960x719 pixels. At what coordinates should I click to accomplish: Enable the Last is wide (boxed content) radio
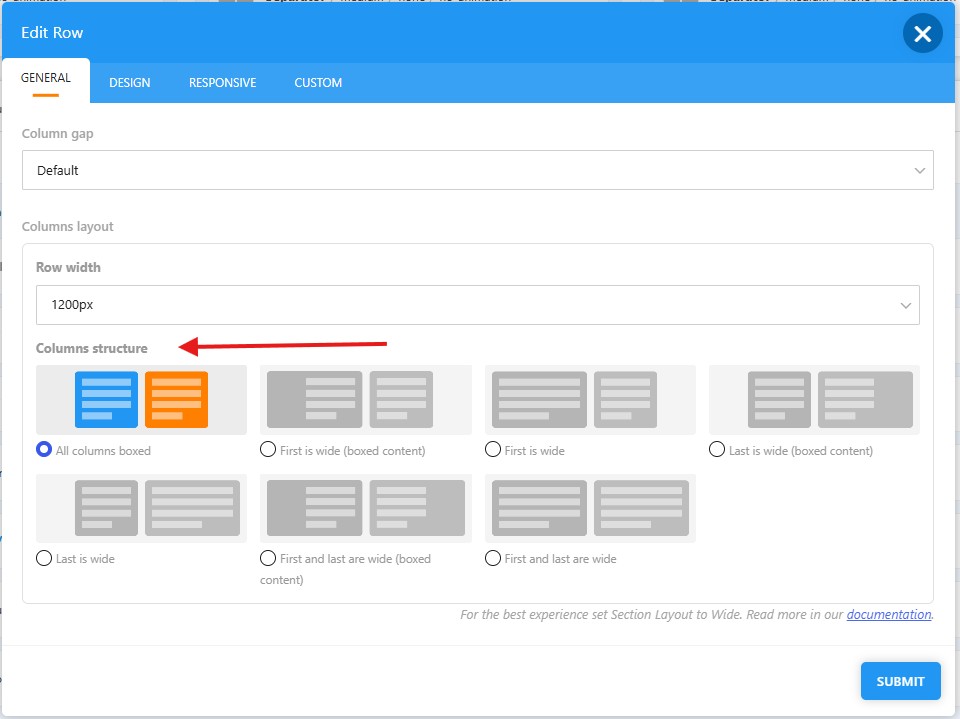[717, 450]
